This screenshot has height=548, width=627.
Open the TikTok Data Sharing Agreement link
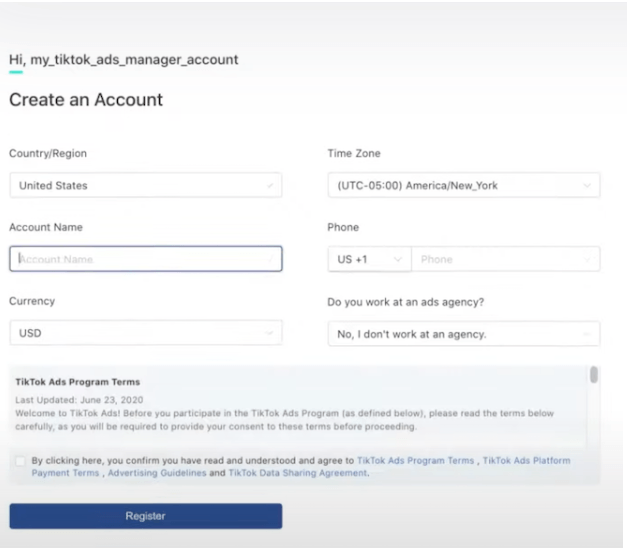tap(298, 473)
